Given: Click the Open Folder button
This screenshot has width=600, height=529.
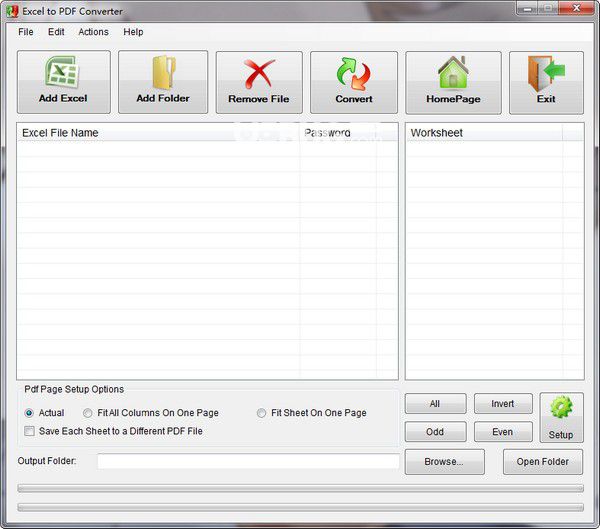Looking at the screenshot, I should click(543, 462).
